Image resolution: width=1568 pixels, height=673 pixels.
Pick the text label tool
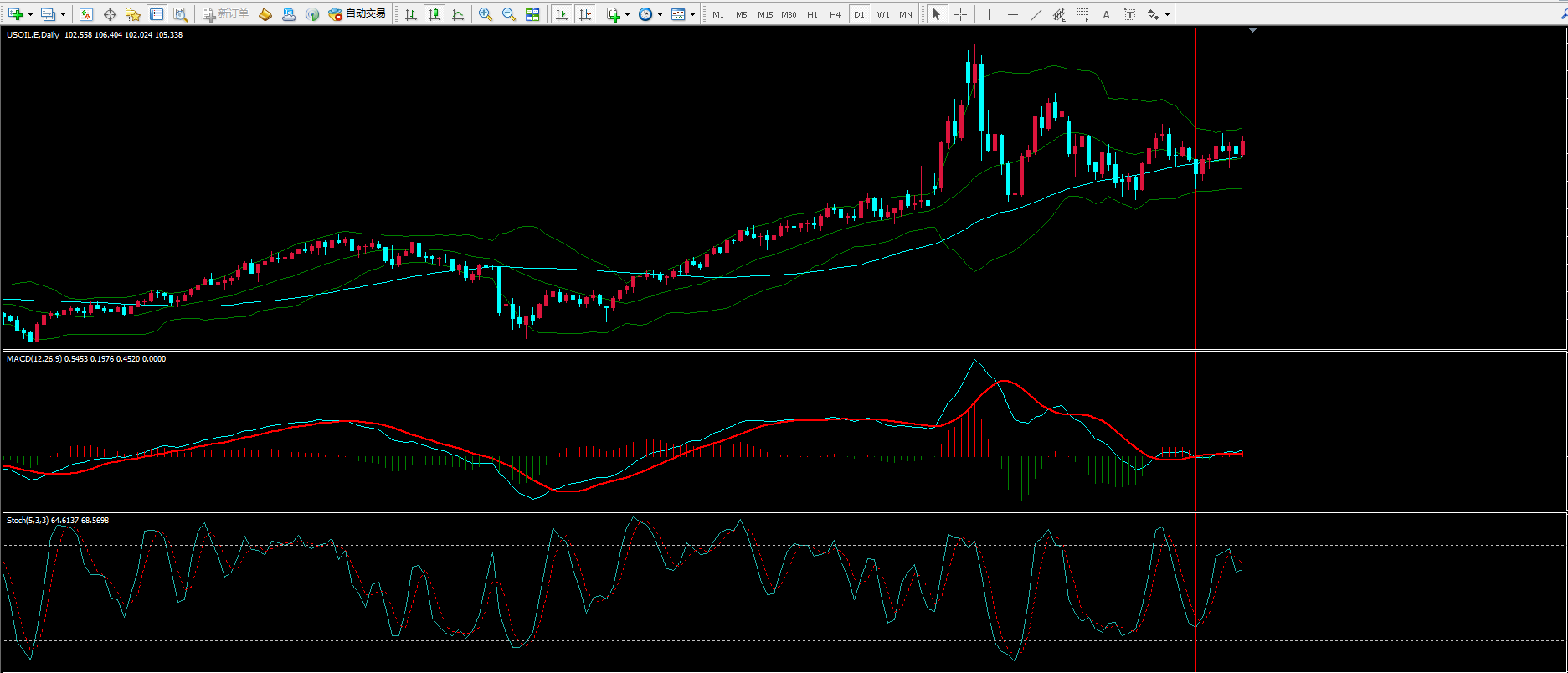(x=1107, y=14)
